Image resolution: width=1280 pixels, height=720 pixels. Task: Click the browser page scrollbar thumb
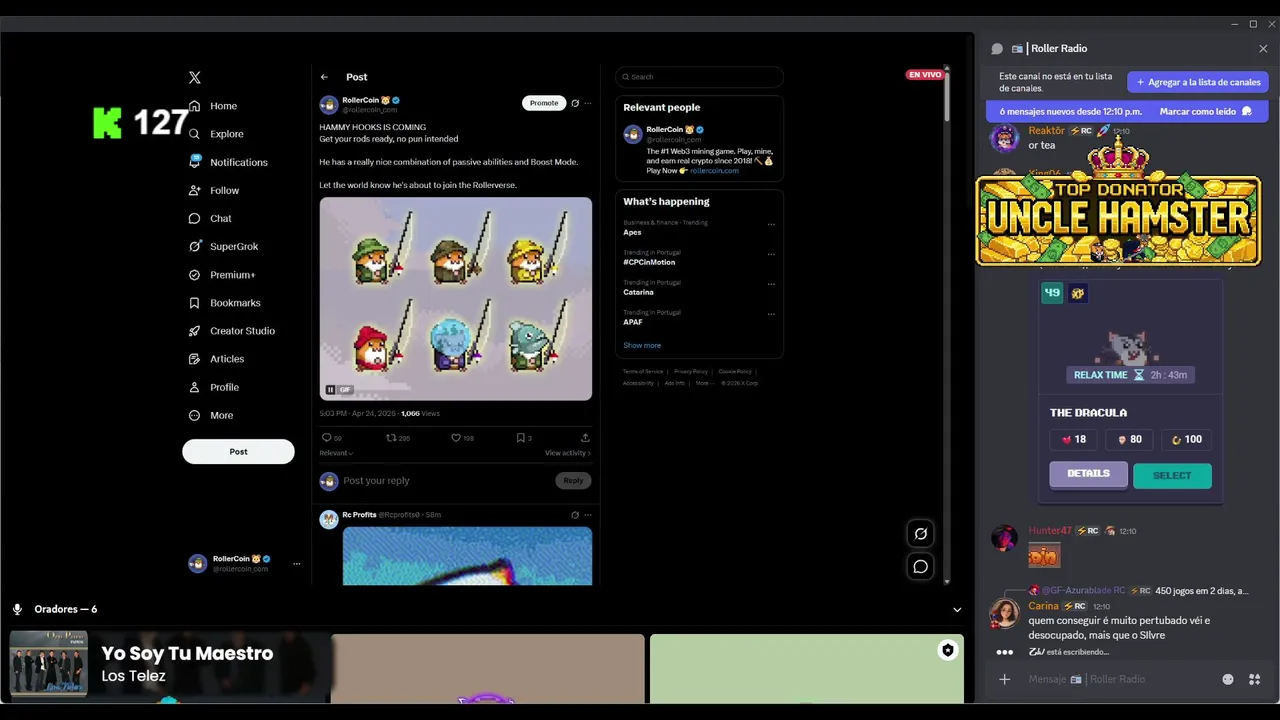point(946,98)
